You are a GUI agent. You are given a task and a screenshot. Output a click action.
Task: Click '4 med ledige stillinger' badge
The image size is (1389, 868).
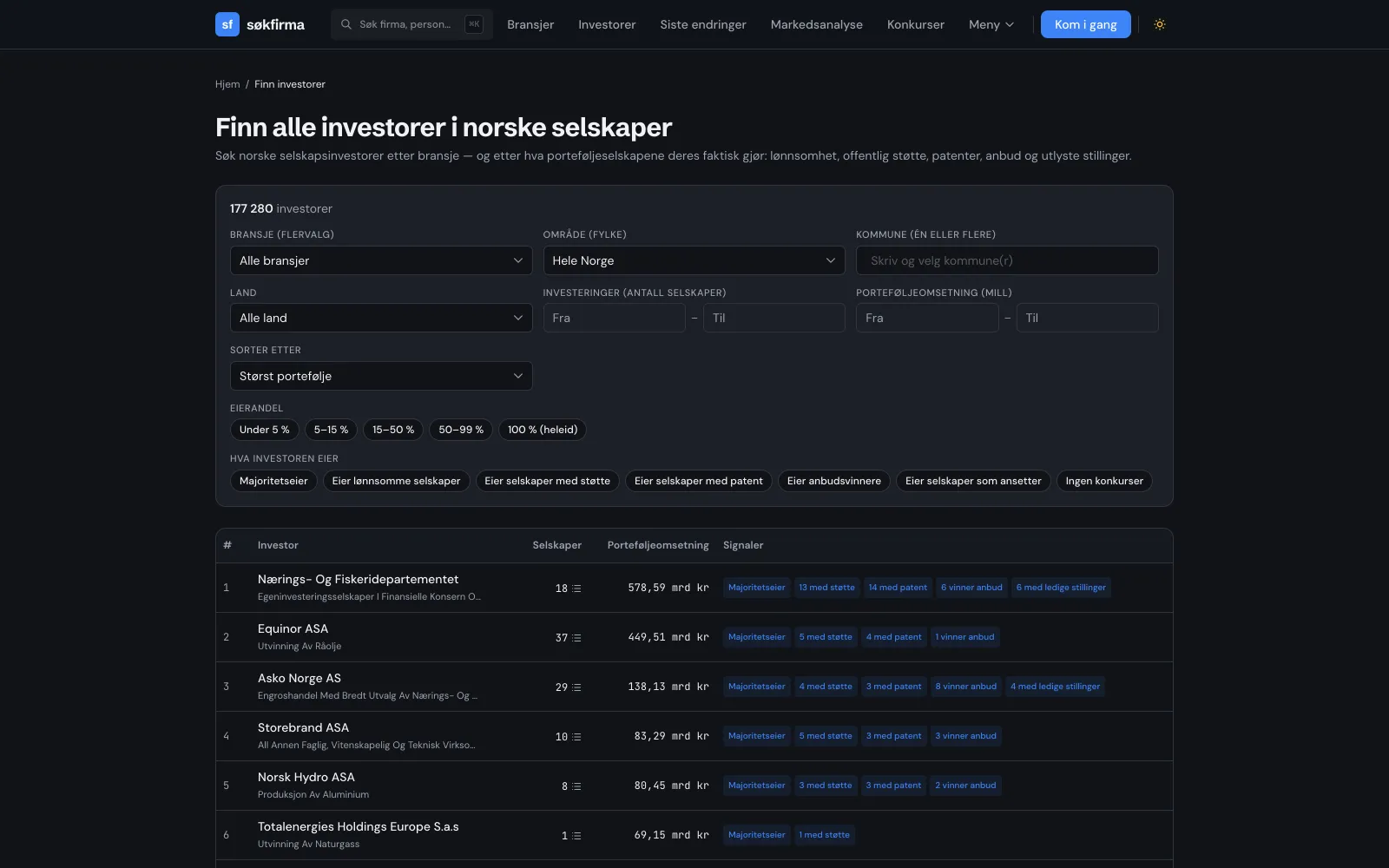coord(1055,687)
